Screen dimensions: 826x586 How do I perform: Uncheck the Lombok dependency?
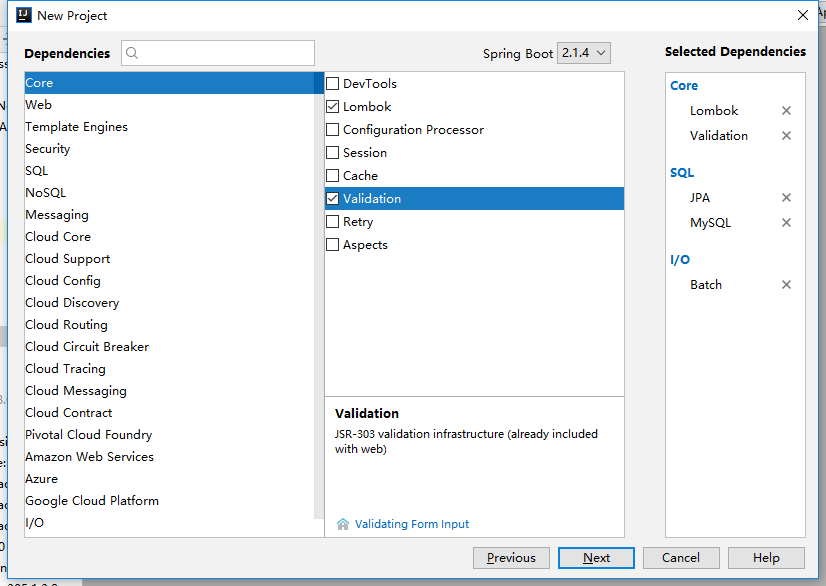[x=332, y=107]
